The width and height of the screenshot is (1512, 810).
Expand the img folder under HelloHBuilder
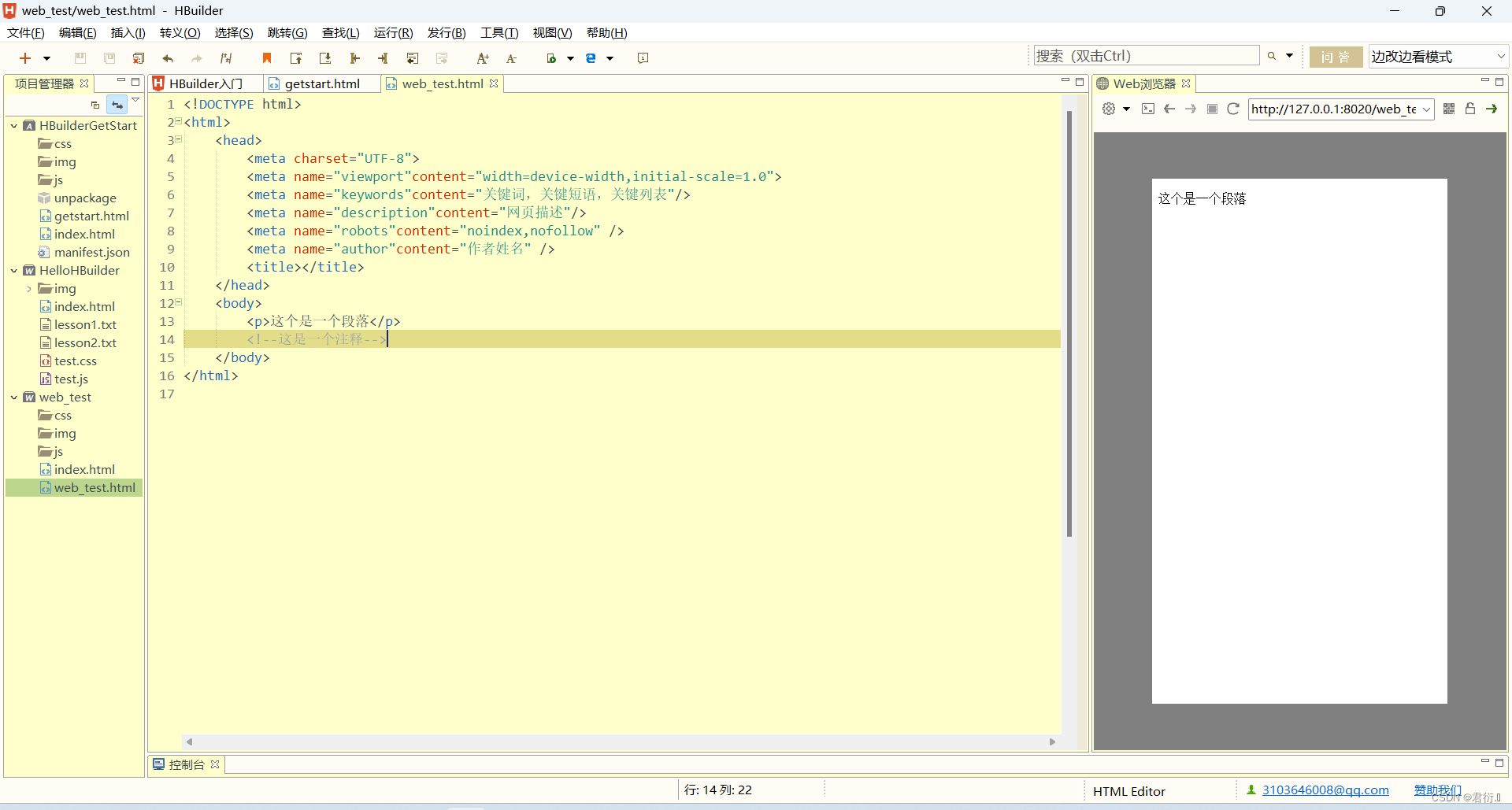pyautogui.click(x=29, y=289)
